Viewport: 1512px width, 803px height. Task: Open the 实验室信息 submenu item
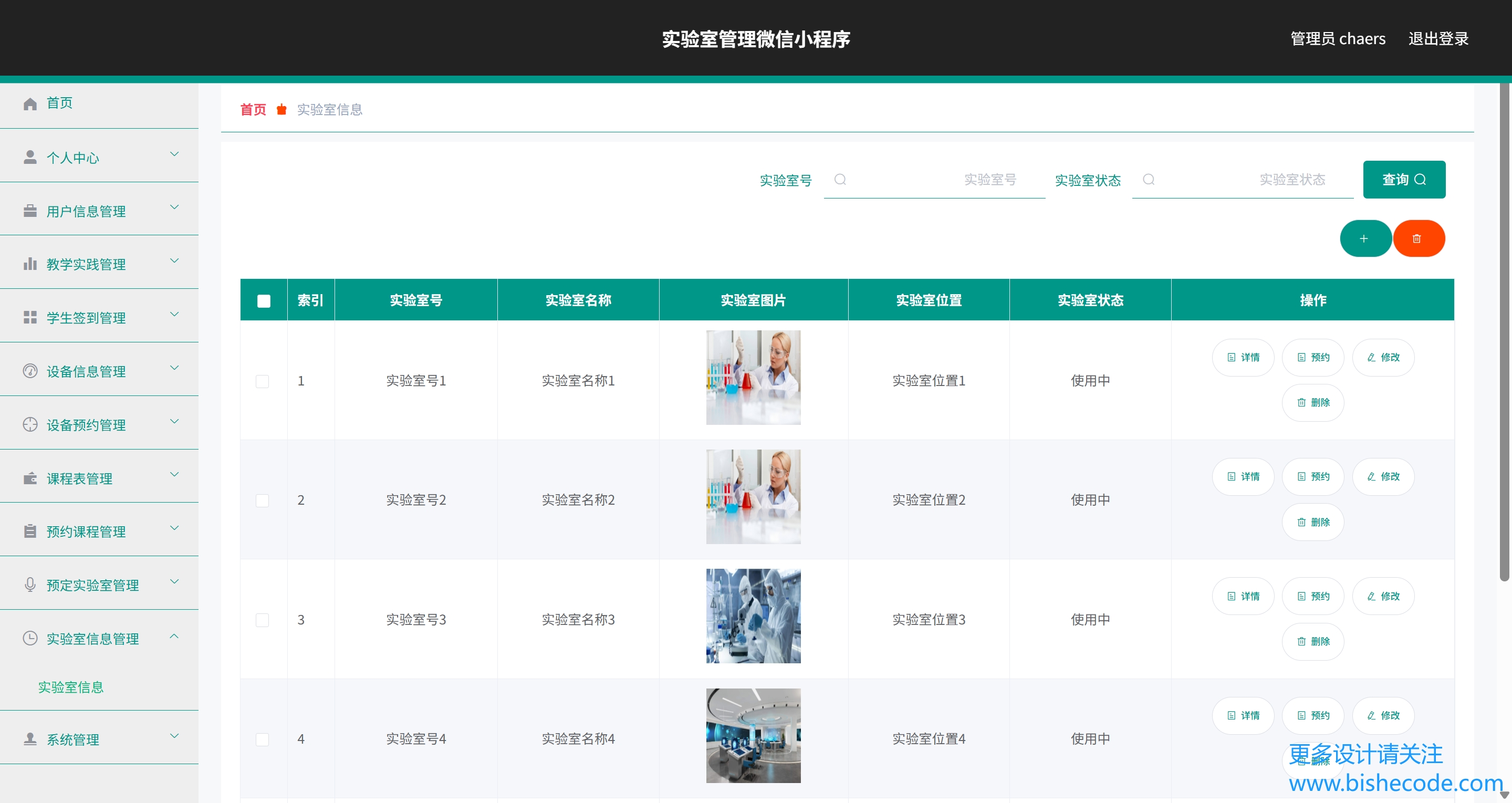(x=71, y=687)
